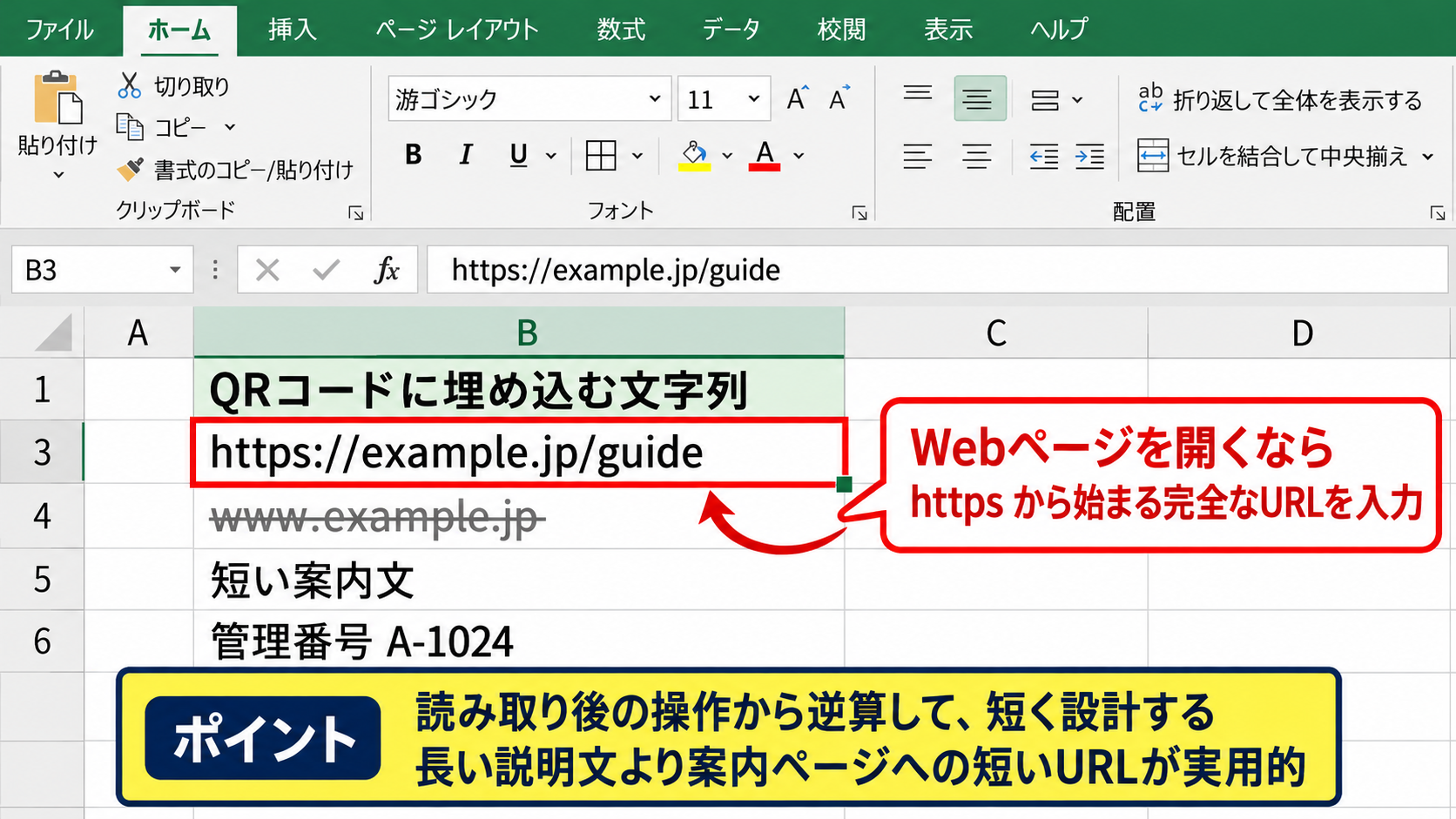Switch to the ページ レイアウト tab
The height and width of the screenshot is (819, 1456).
457,29
